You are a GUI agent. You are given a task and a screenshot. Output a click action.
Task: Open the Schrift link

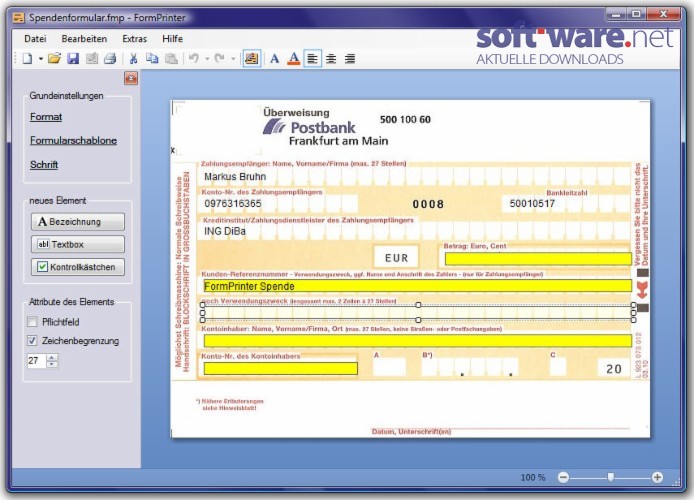tap(44, 165)
